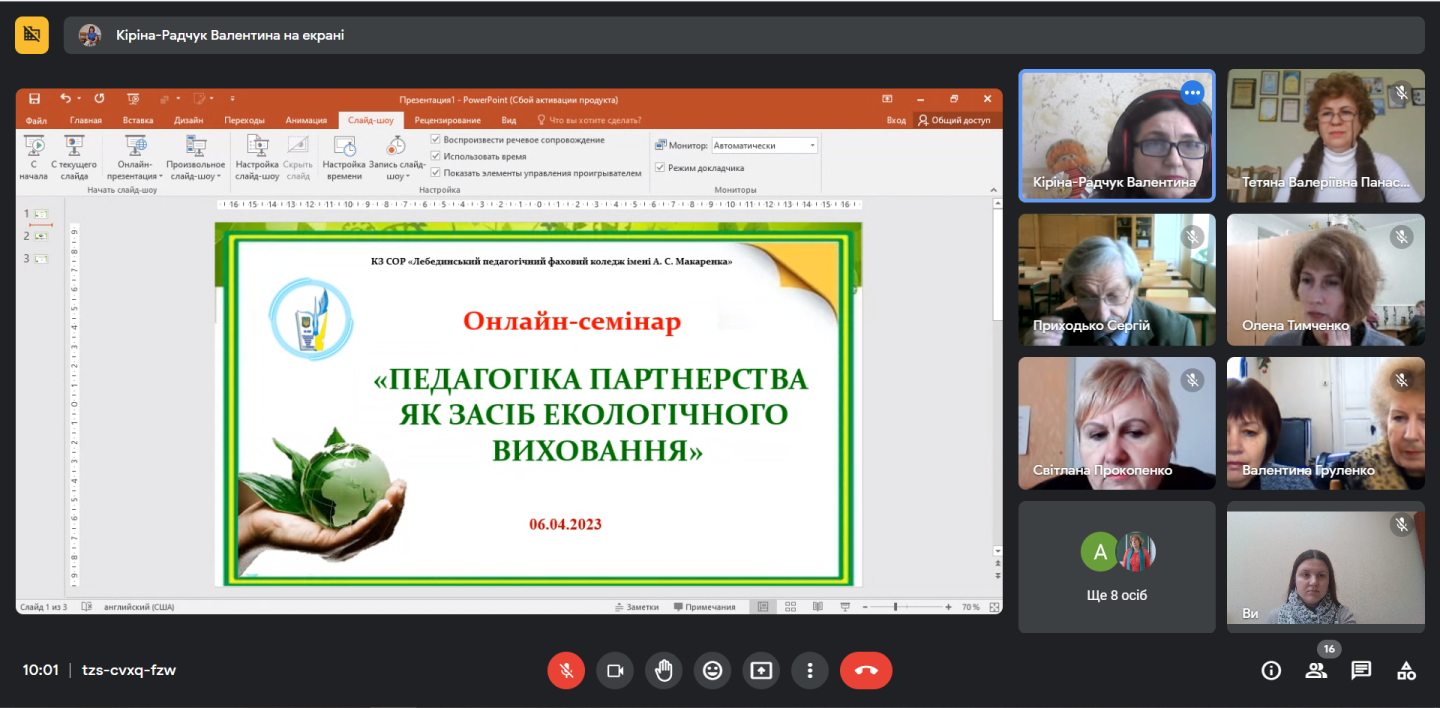Viewport: 1440px width, 708px height.
Task: Click the PowerPoint zoom slider at 70%
Action: click(x=896, y=607)
